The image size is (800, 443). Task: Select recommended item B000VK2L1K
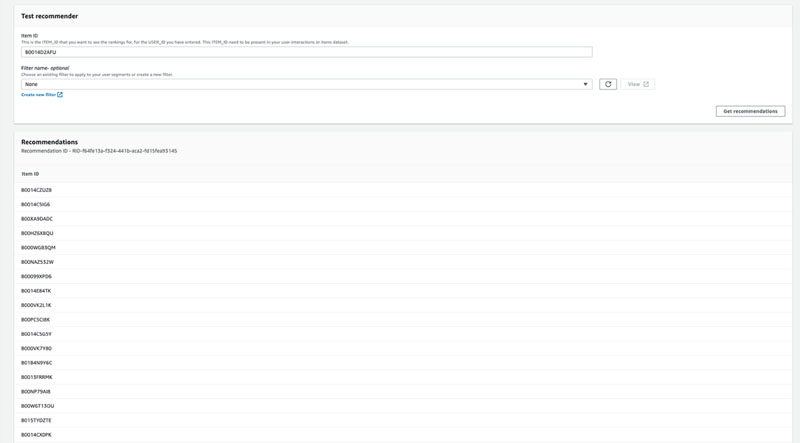[36, 305]
